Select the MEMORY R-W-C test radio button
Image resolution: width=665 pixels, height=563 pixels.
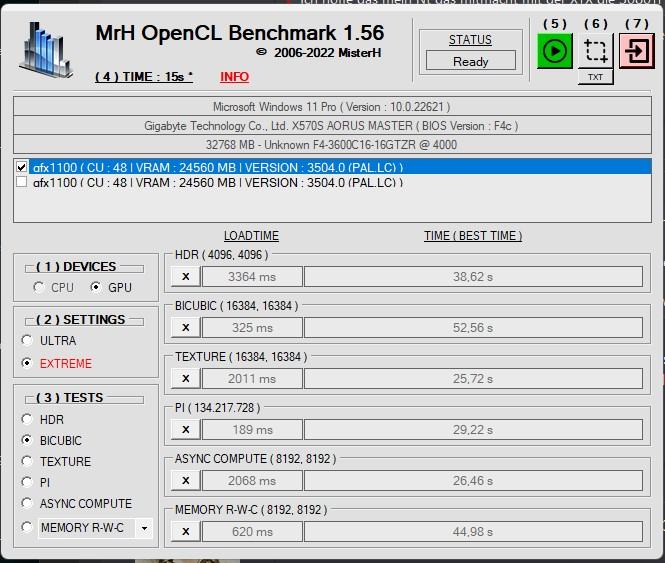pyautogui.click(x=27, y=527)
